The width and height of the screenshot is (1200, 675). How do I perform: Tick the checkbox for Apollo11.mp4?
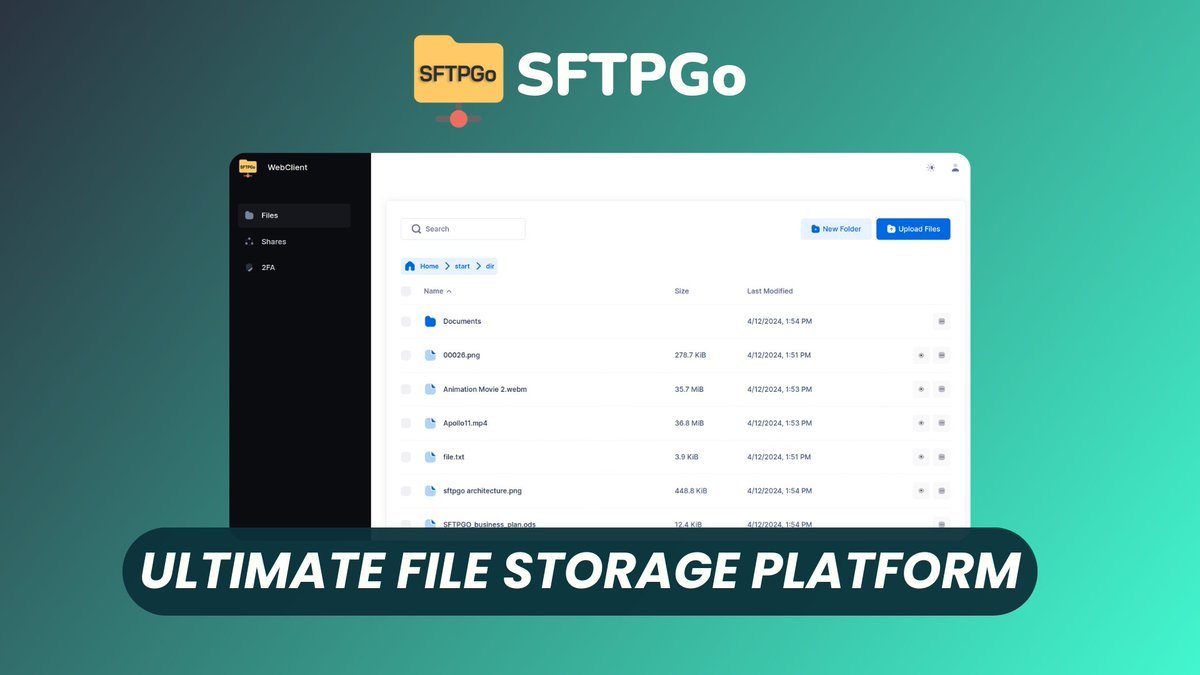tap(406, 423)
